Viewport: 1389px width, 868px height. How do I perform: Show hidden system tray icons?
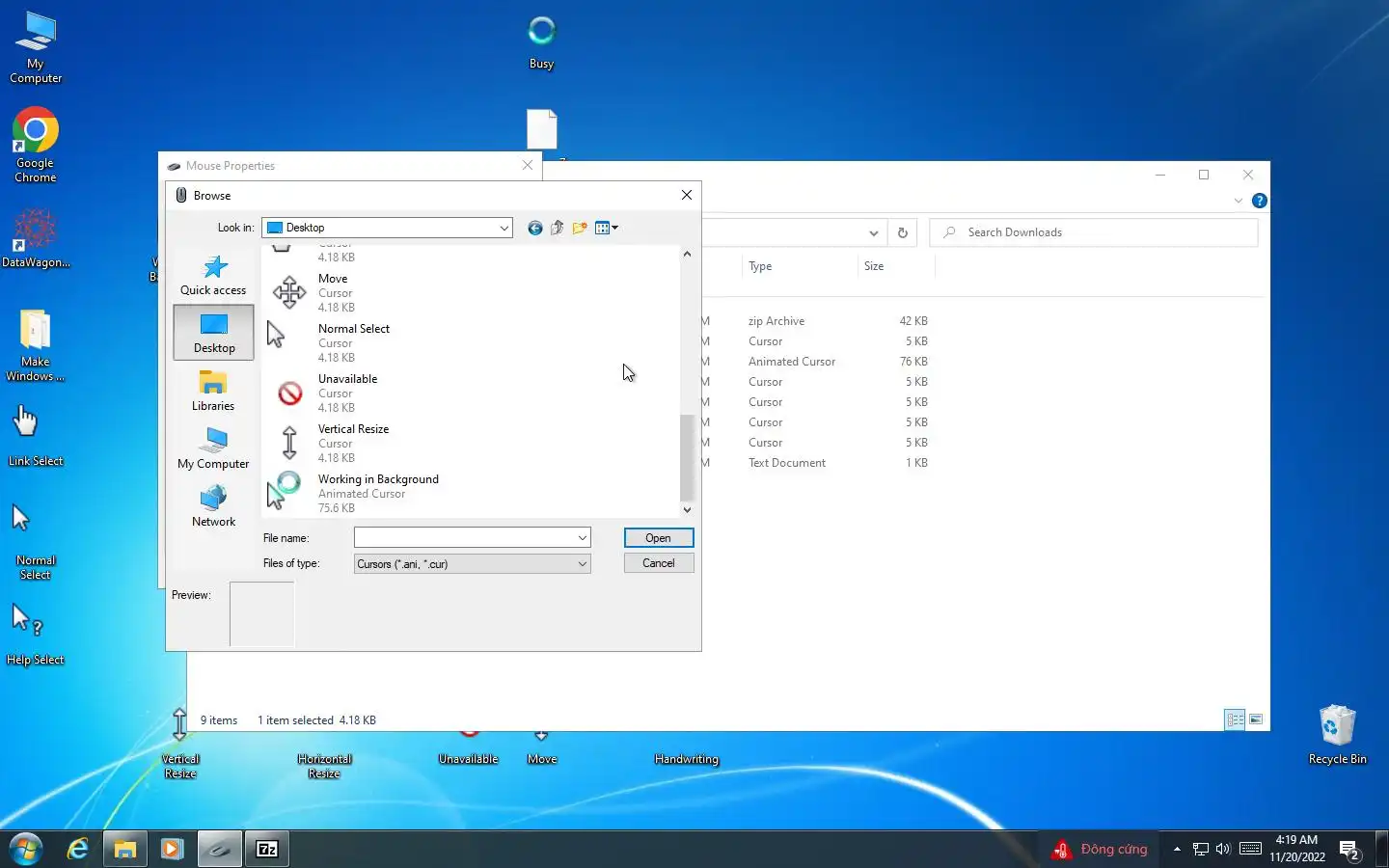1177,849
